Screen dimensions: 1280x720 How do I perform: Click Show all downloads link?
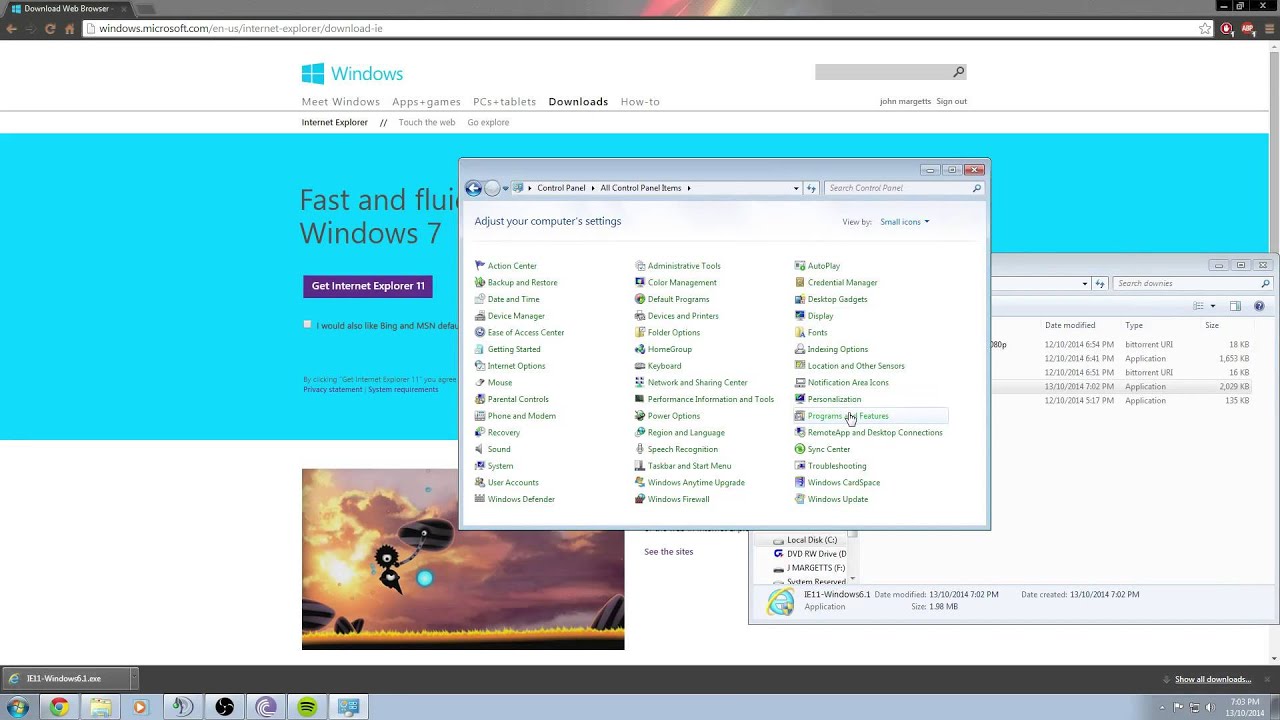[x=1213, y=680]
